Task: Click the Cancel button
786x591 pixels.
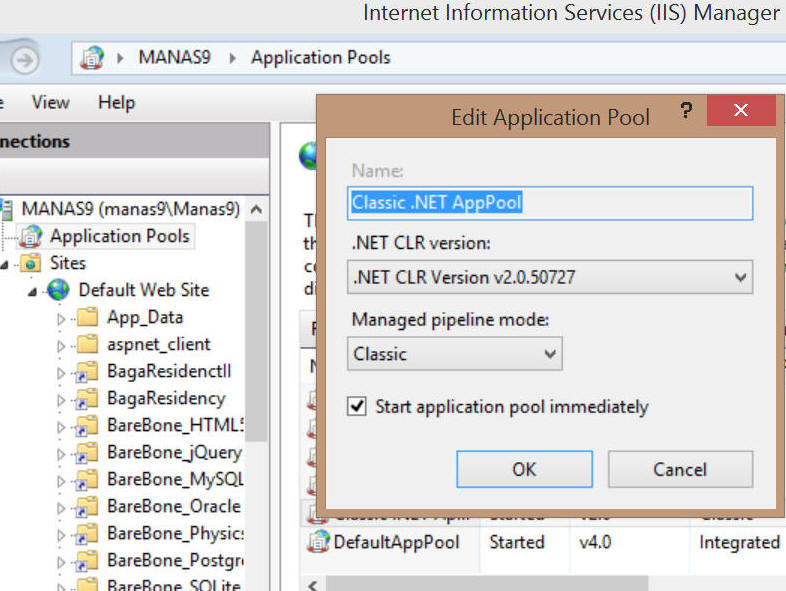Action: point(680,469)
